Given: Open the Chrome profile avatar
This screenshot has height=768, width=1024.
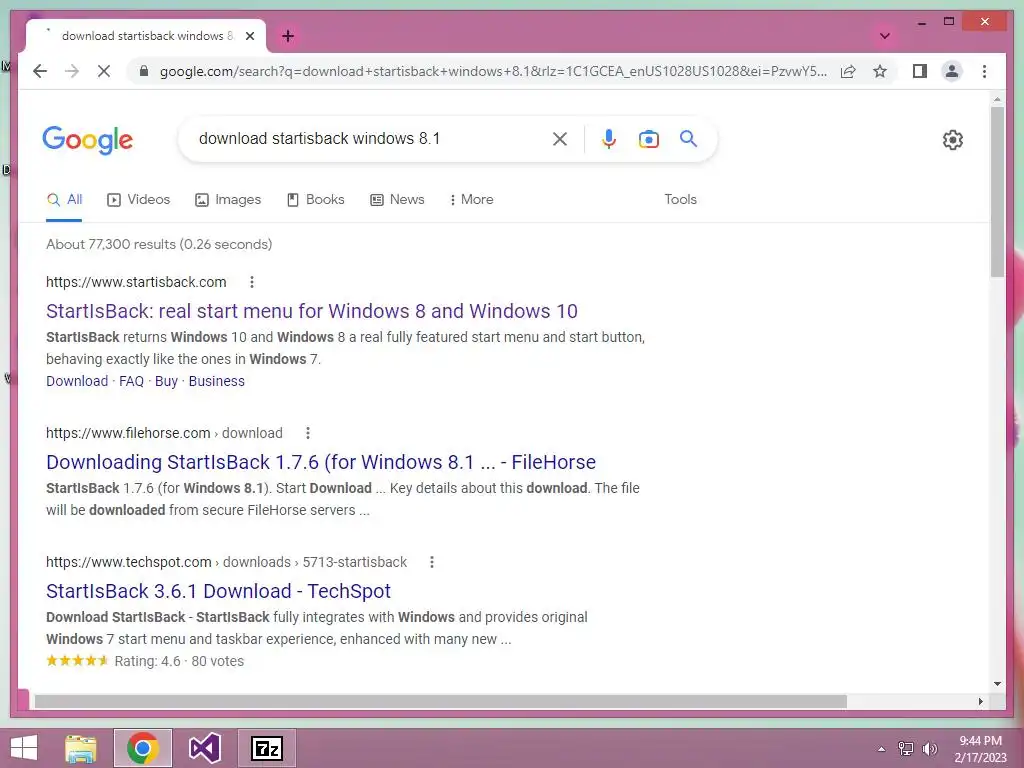Looking at the screenshot, I should (952, 71).
